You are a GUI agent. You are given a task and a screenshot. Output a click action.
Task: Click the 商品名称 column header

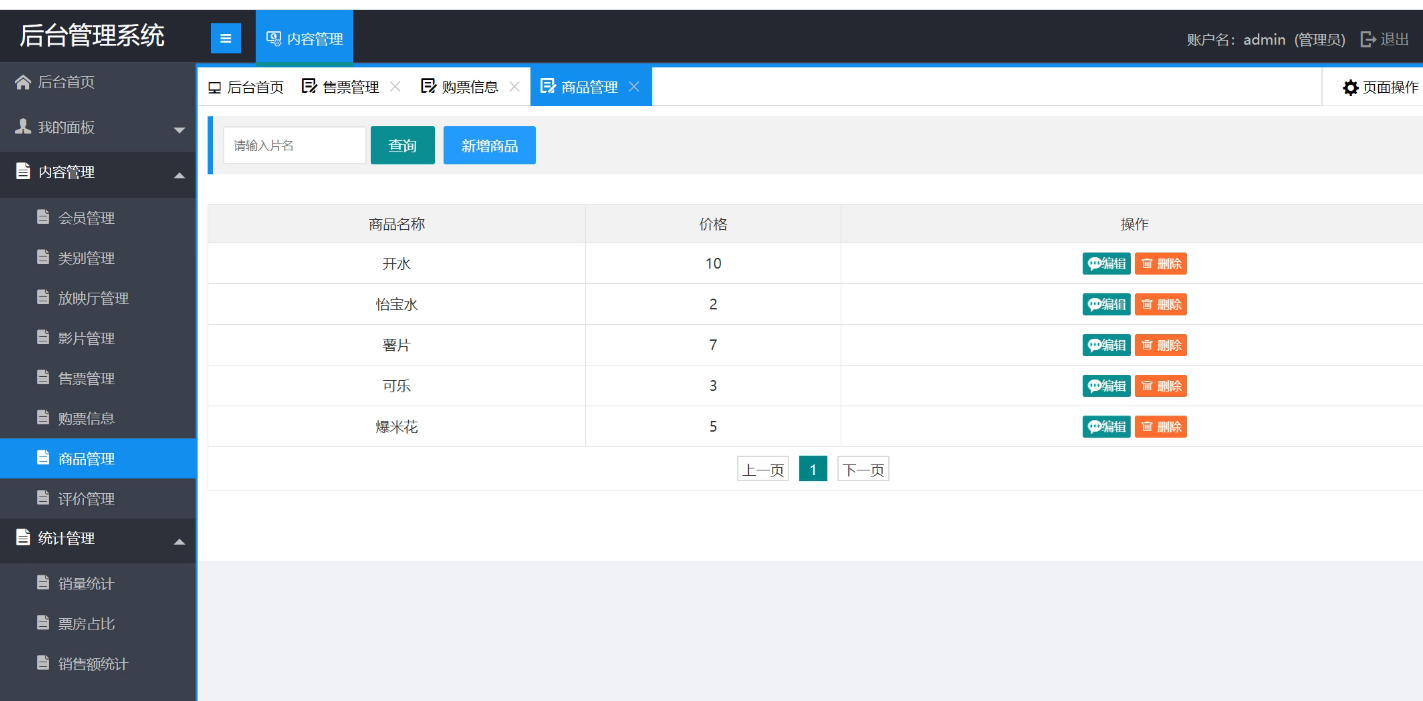397,224
